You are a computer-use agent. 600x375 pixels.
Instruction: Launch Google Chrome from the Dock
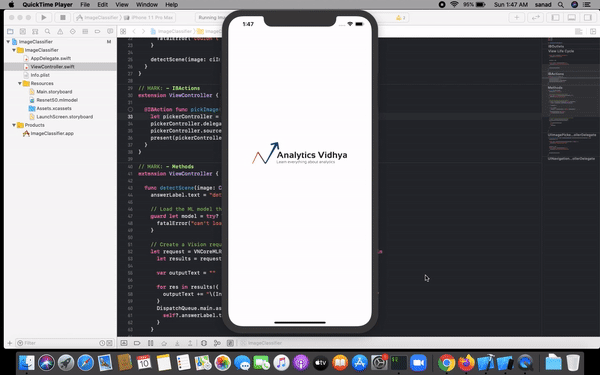point(446,363)
